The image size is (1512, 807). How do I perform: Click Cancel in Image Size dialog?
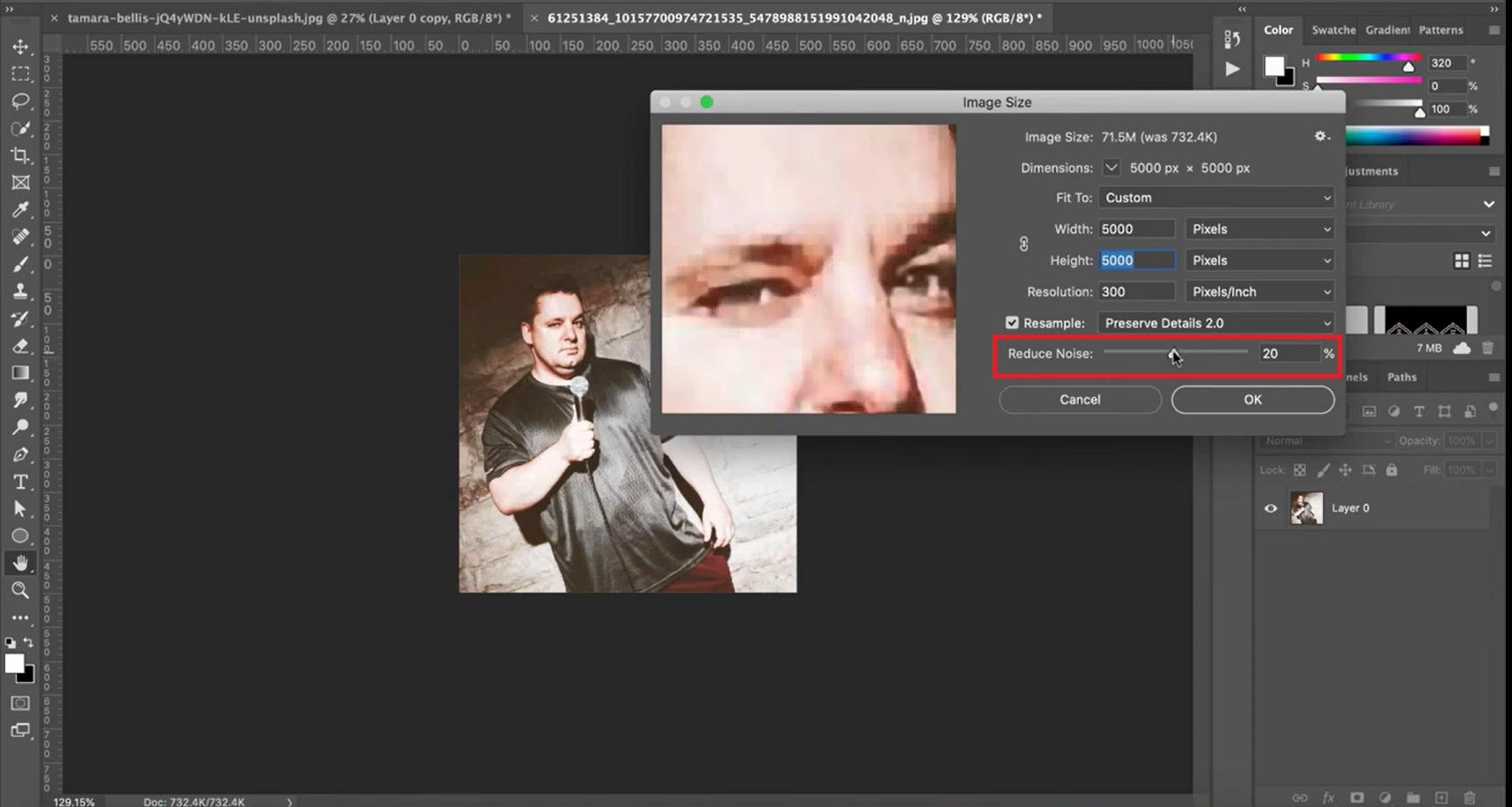tap(1080, 399)
